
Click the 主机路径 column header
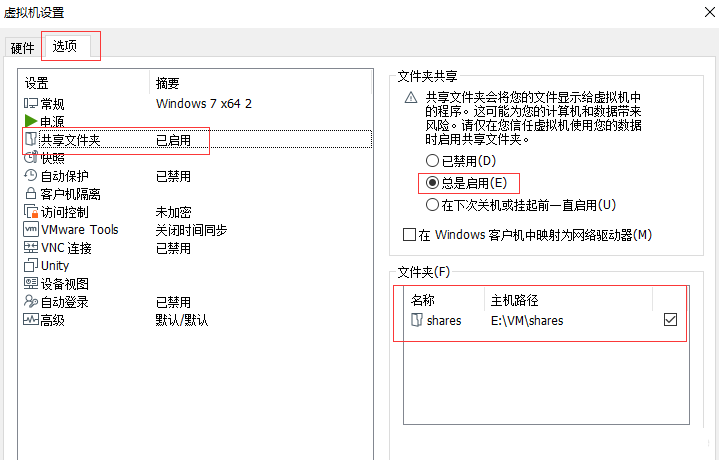569,300
